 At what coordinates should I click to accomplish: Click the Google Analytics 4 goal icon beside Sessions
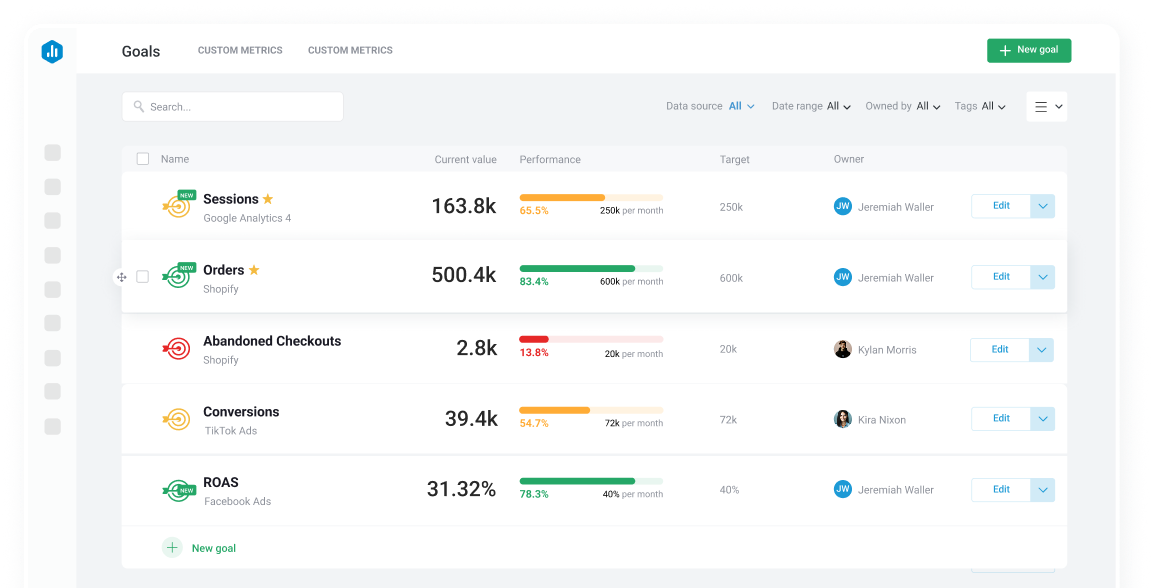coord(178,205)
